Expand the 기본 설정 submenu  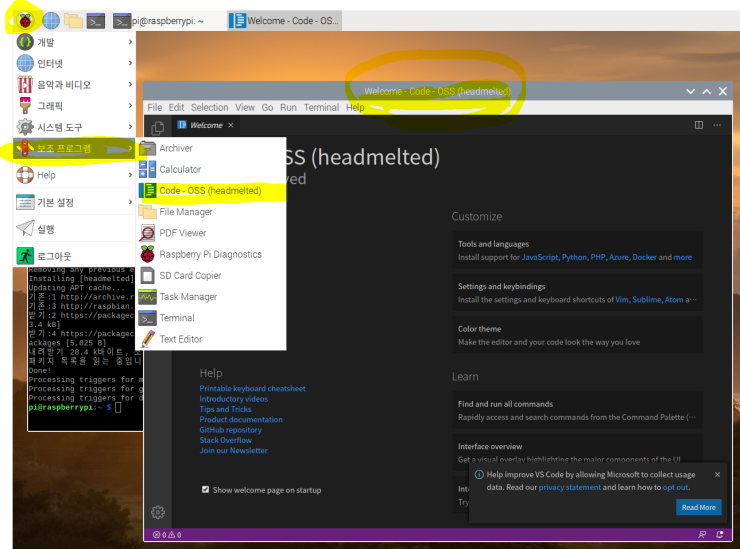[75, 203]
